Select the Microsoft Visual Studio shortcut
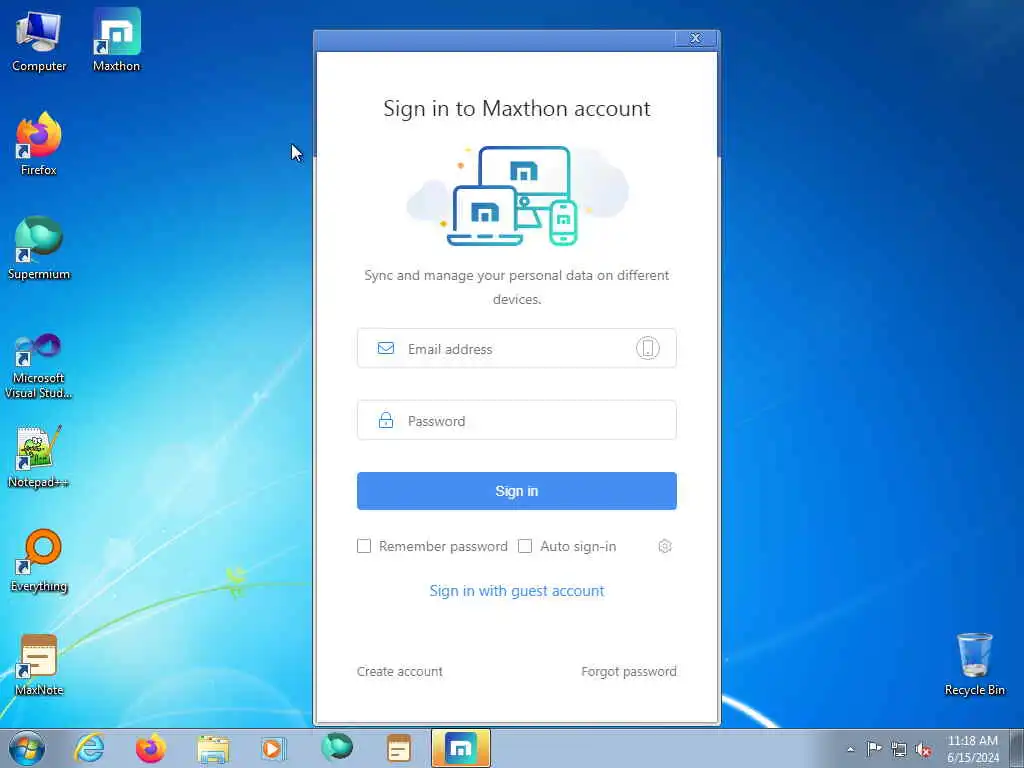 point(39,366)
